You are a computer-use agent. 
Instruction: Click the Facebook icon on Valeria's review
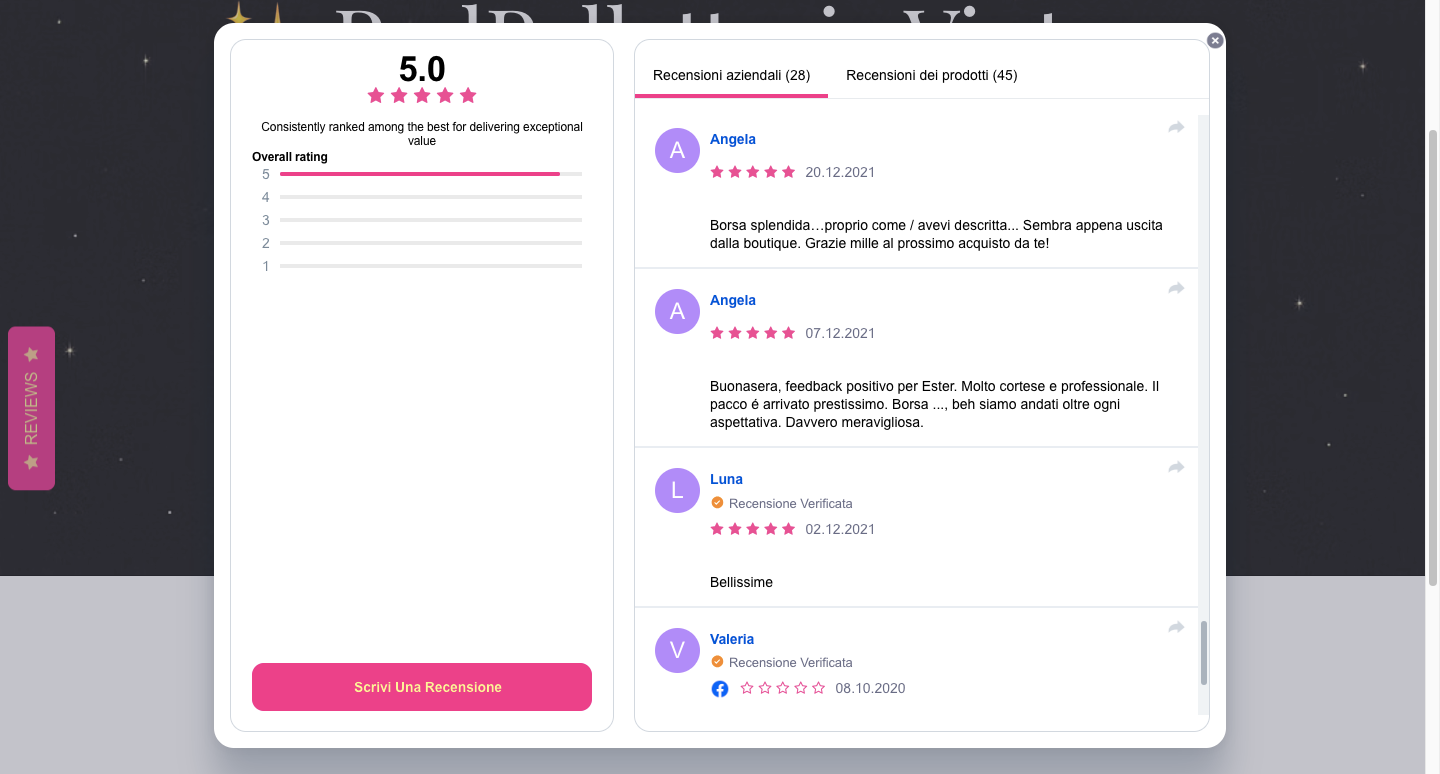(x=720, y=688)
